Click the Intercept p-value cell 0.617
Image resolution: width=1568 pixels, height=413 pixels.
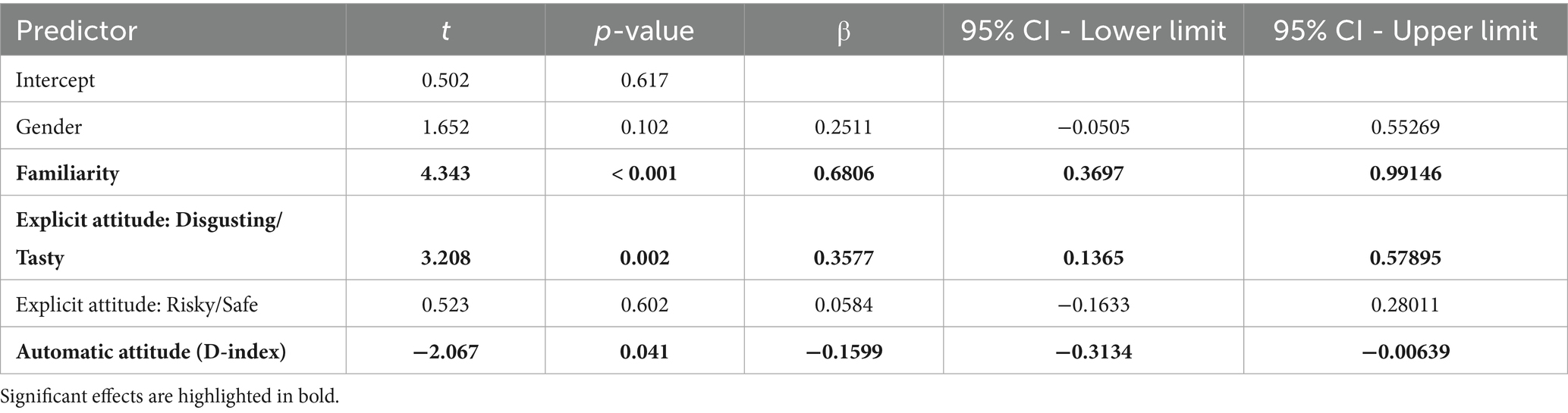tap(644, 80)
